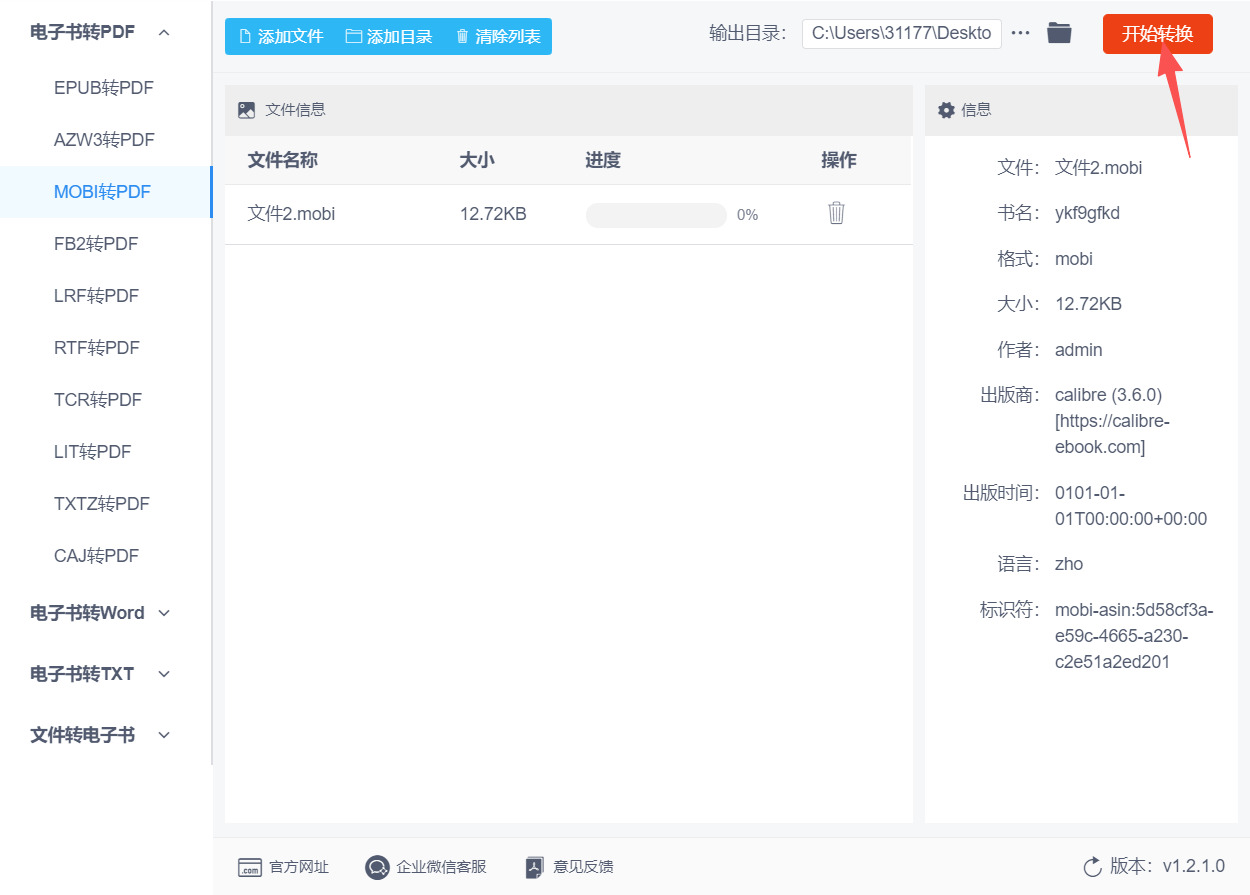
Task: Click the publish time value 0101-01-01T00:00:00+00:00
Action: 1131,506
